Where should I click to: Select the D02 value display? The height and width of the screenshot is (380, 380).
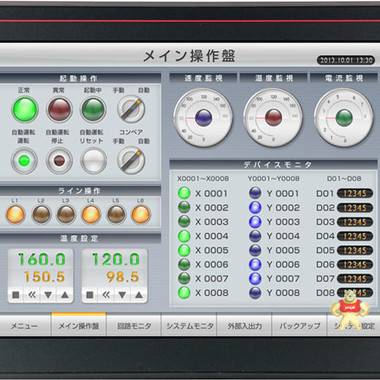click(x=355, y=208)
